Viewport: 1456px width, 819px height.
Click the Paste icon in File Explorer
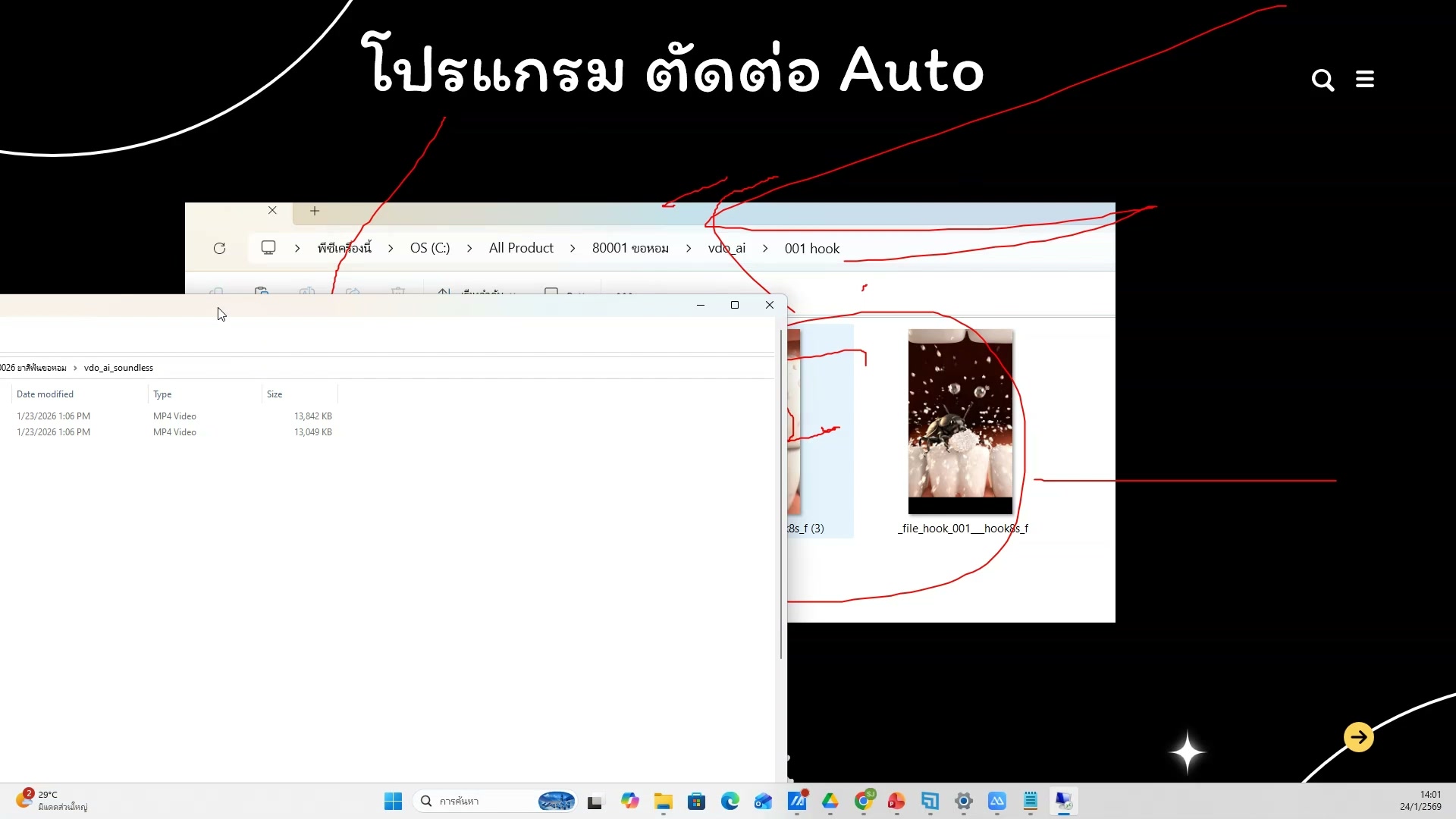click(262, 292)
